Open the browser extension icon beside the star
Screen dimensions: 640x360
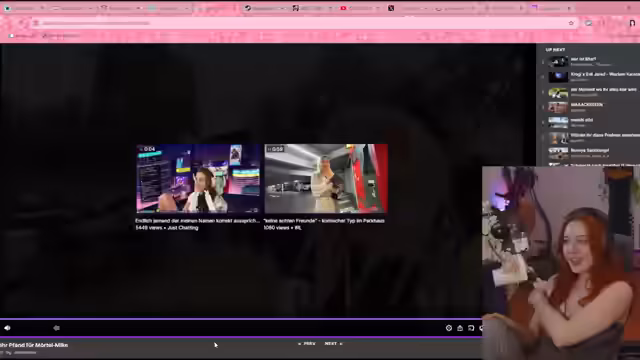coord(588,23)
